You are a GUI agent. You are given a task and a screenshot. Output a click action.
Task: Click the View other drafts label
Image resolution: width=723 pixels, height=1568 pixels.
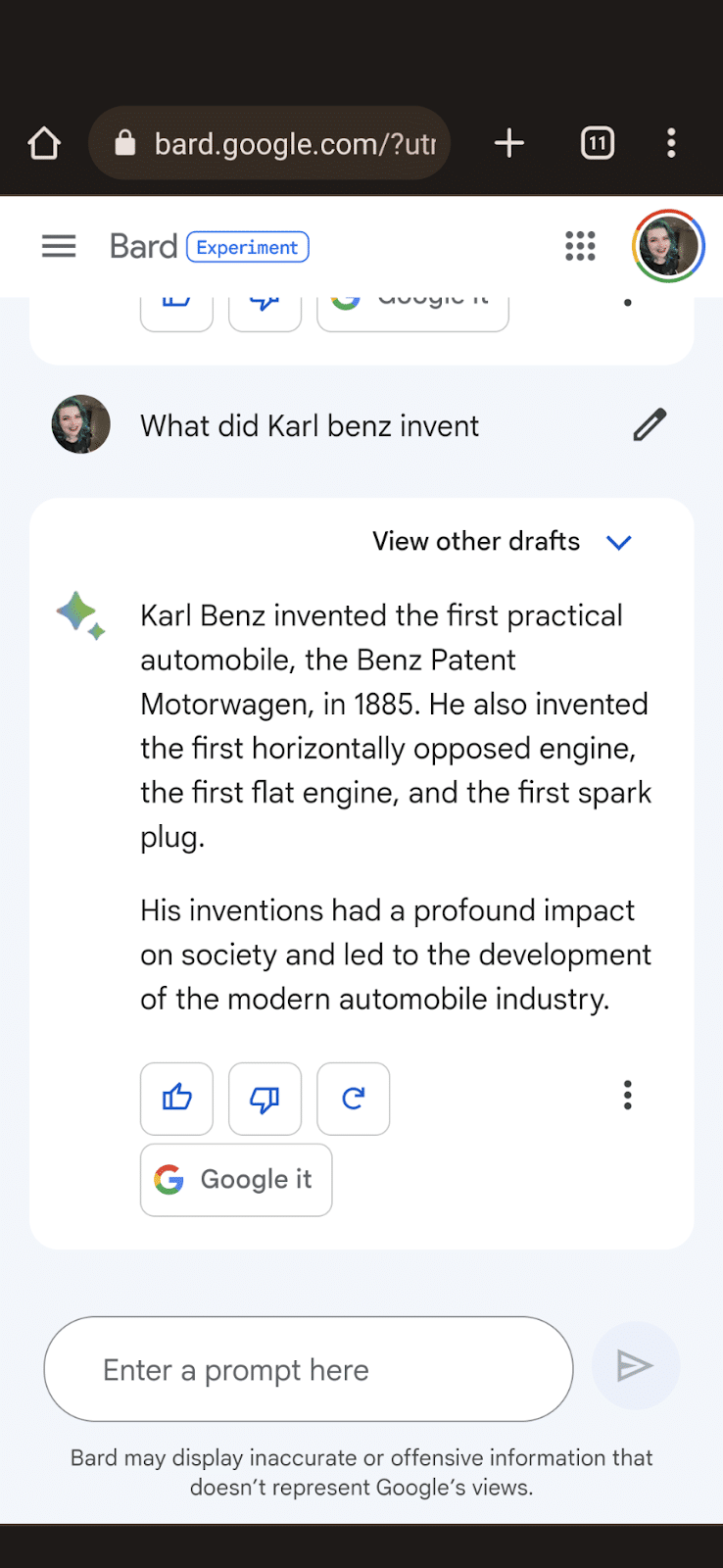pyautogui.click(x=476, y=541)
